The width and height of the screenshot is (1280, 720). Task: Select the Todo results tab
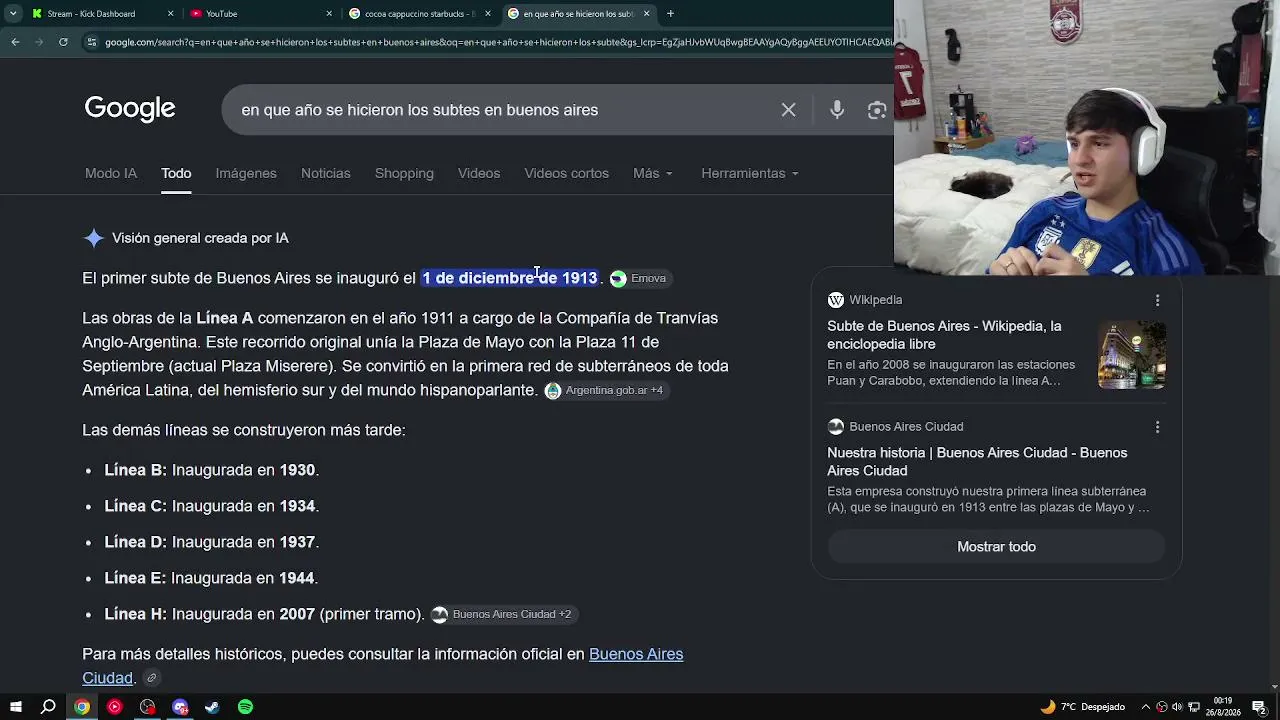point(176,173)
